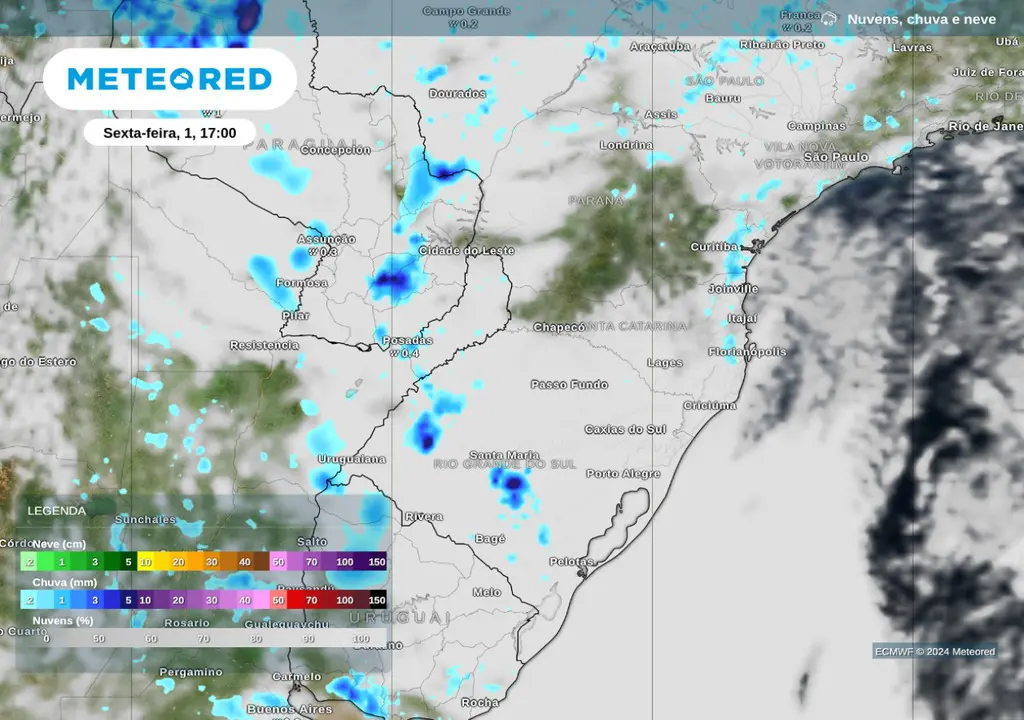Click the Uruguaiana city label
Screen dimensions: 1024x720
(352, 459)
